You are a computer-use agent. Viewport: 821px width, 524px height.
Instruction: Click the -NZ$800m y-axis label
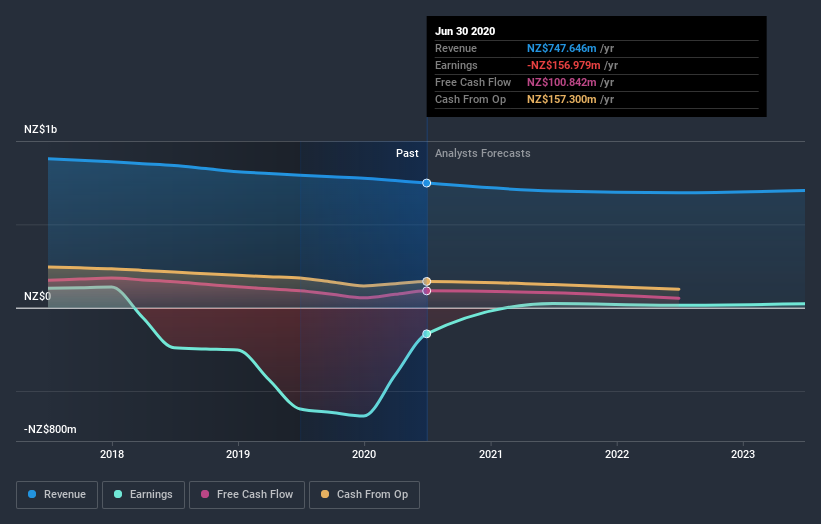pyautogui.click(x=50, y=429)
